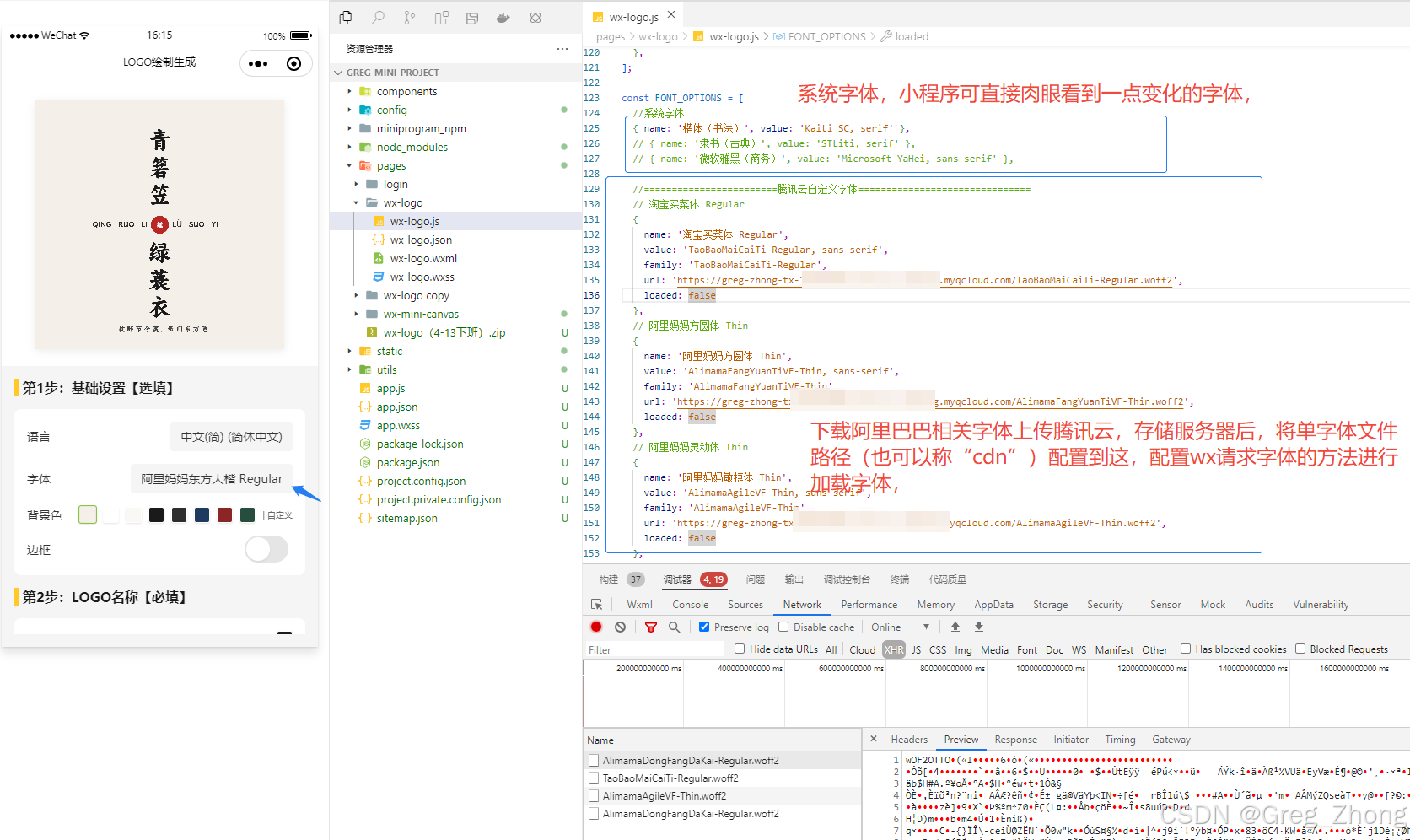The width and height of the screenshot is (1410, 840).
Task: Switch to the Sources tab
Action: [x=745, y=605]
